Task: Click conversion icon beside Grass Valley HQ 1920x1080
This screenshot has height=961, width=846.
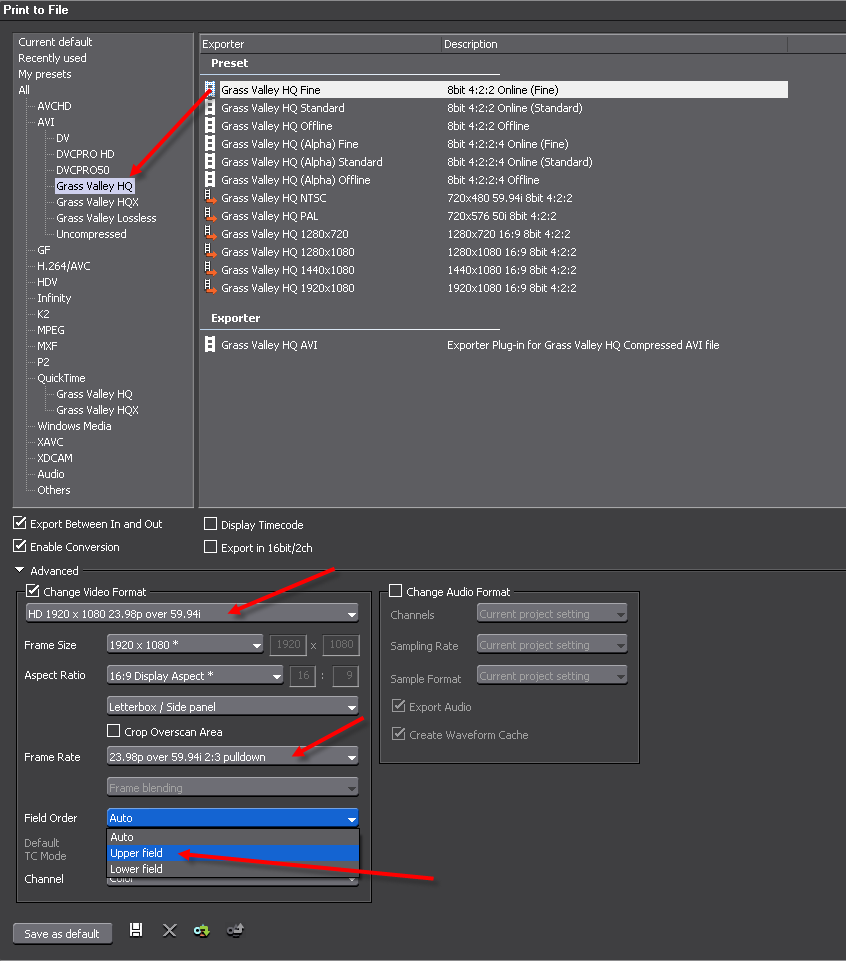Action: tap(210, 288)
